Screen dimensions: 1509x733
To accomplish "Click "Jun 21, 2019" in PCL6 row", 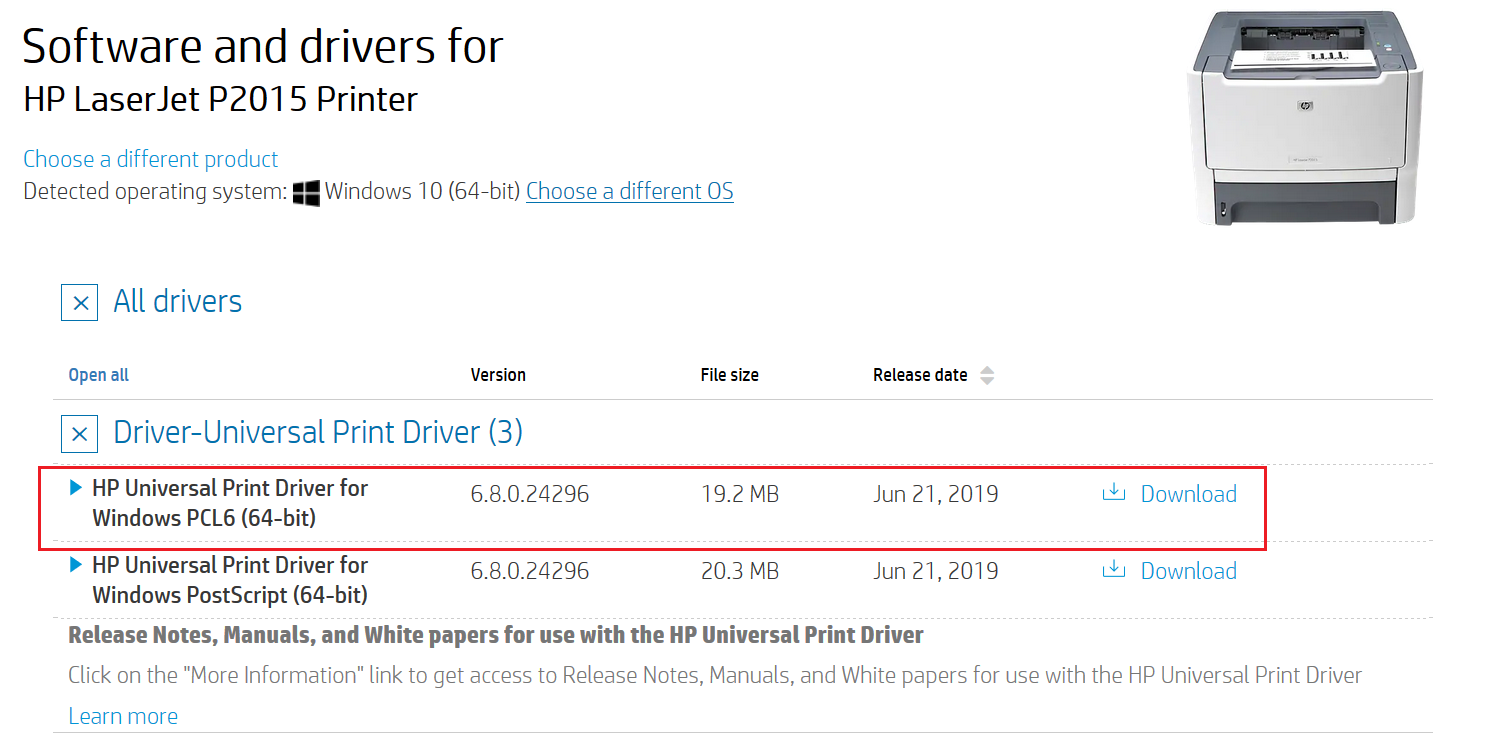I will coord(936,494).
